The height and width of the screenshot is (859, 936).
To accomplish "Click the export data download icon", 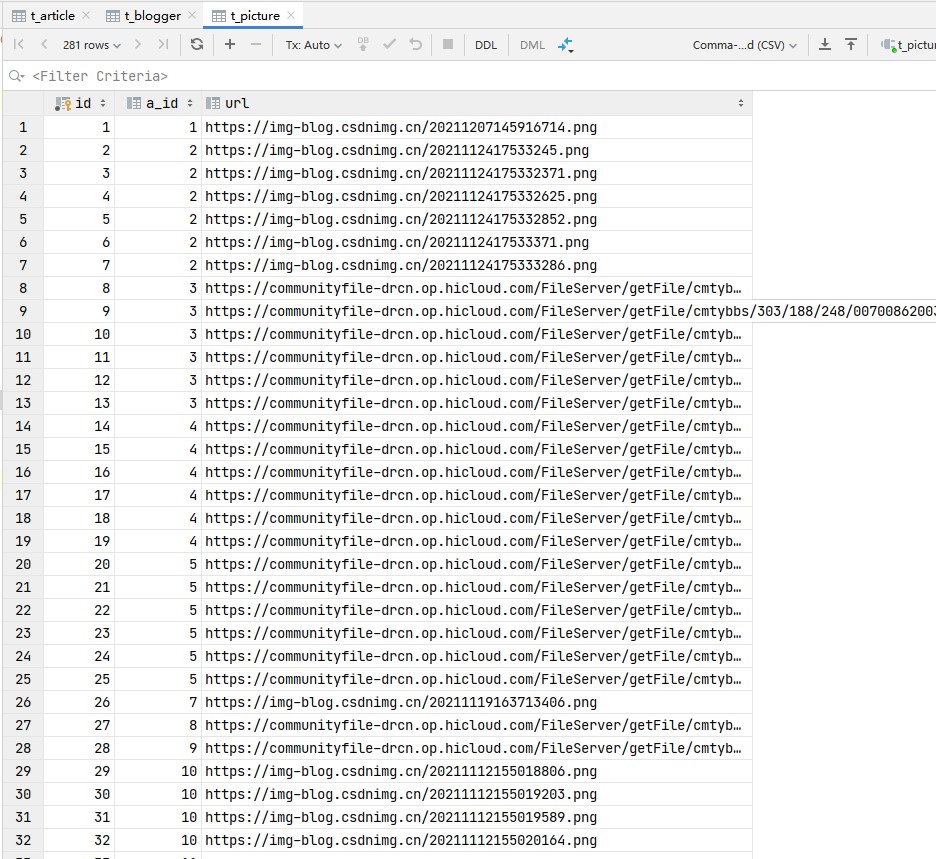I will 824,44.
